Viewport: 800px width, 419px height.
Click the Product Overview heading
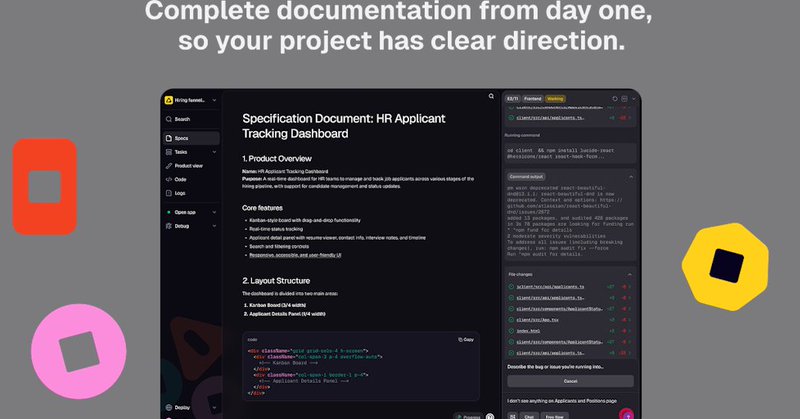point(277,159)
